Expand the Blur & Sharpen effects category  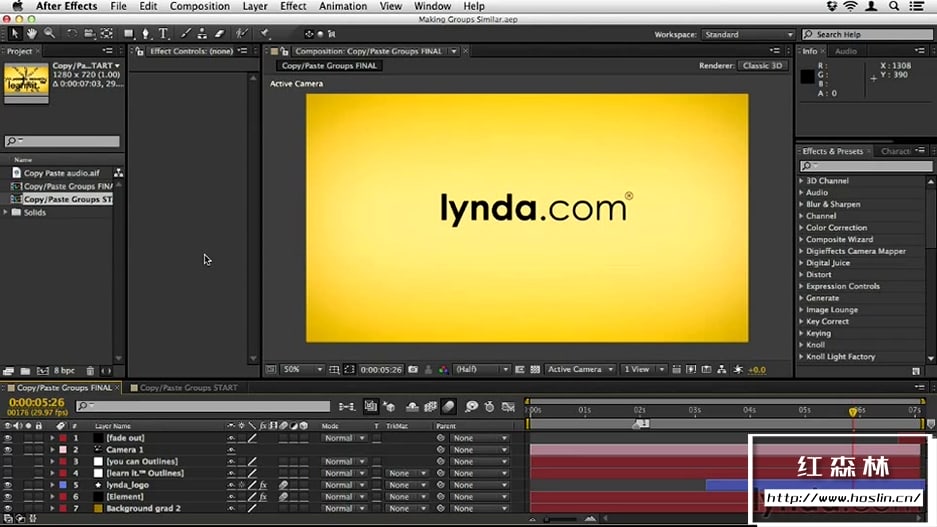click(801, 204)
